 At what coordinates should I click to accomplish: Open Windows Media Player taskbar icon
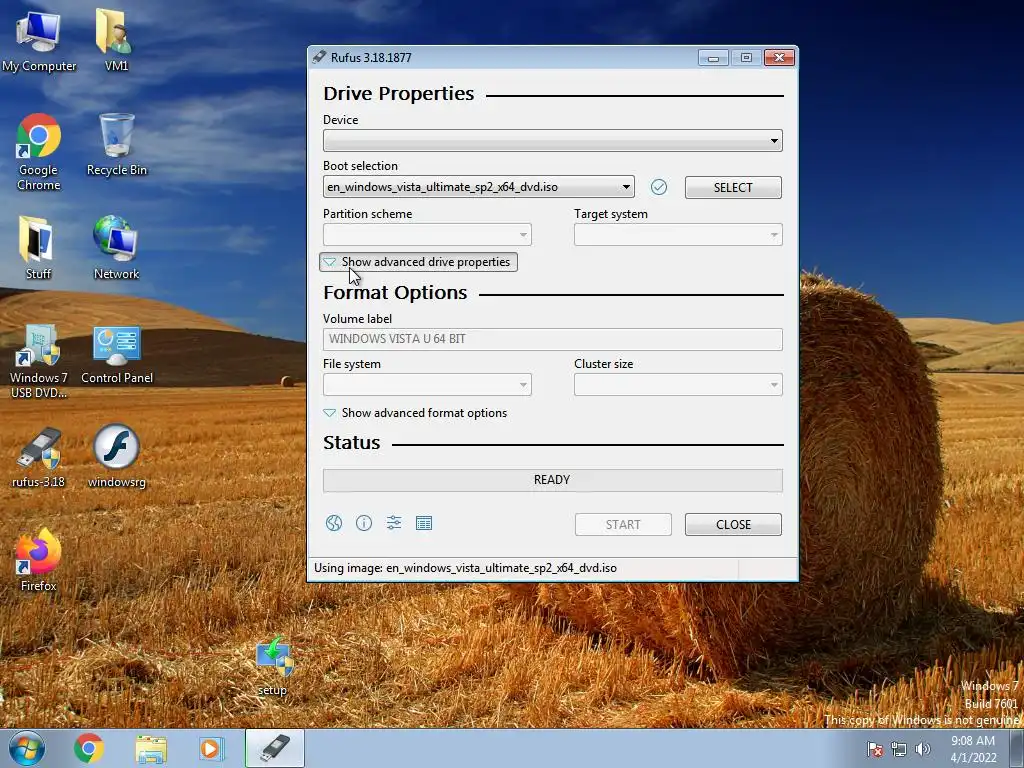(211, 748)
